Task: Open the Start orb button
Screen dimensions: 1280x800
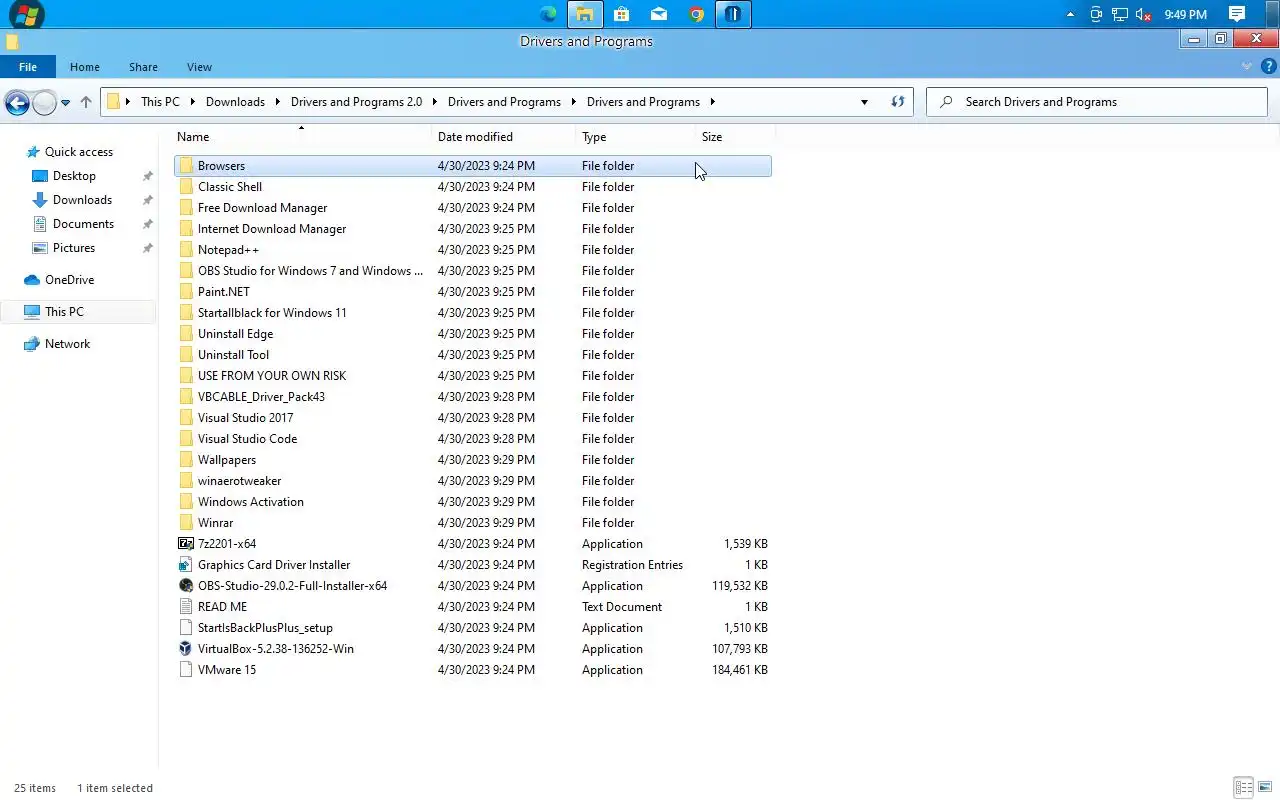Action: (x=26, y=14)
